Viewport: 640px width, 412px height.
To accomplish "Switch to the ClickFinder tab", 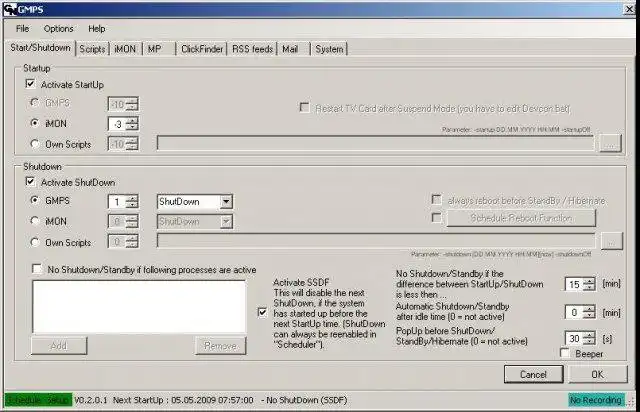I will pyautogui.click(x=202, y=49).
